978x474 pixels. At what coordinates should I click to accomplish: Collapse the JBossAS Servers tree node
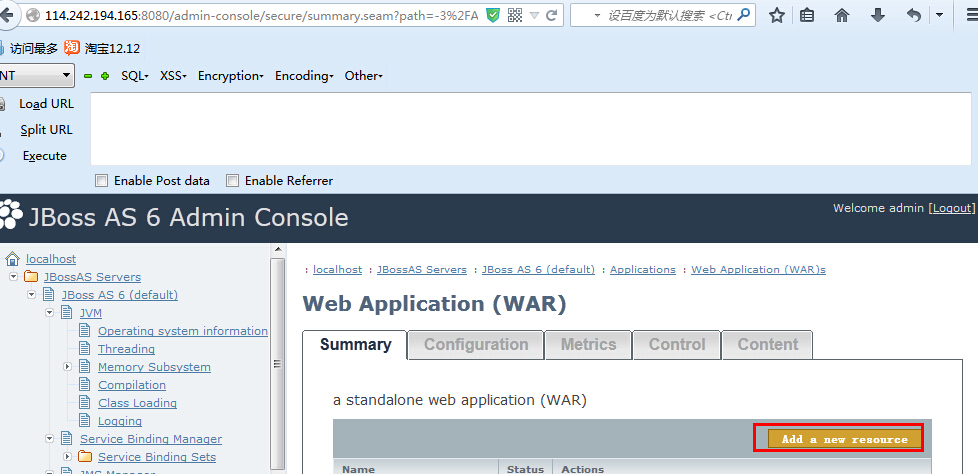[13, 276]
